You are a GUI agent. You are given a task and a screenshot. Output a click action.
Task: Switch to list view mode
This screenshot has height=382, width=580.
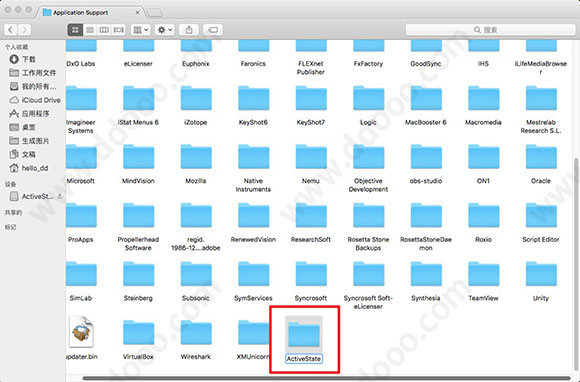[90, 30]
